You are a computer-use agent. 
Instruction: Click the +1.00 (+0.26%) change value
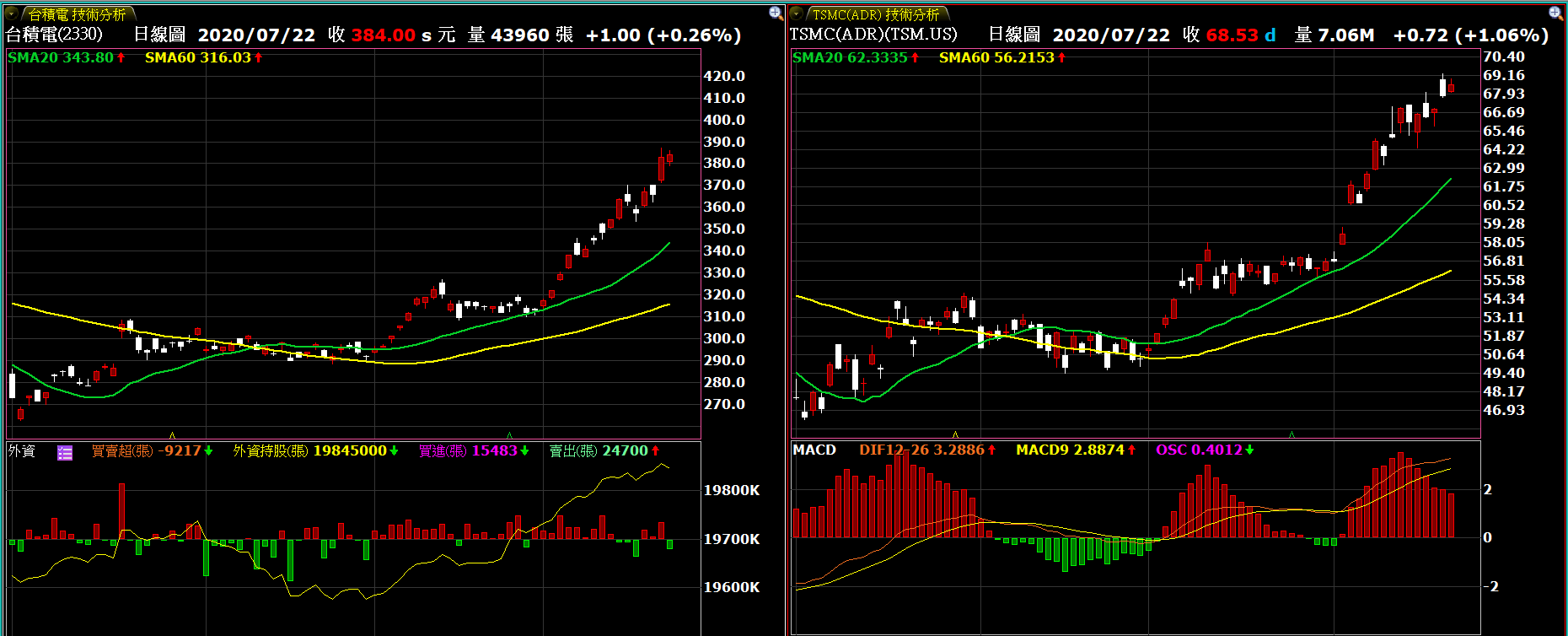coord(663,35)
